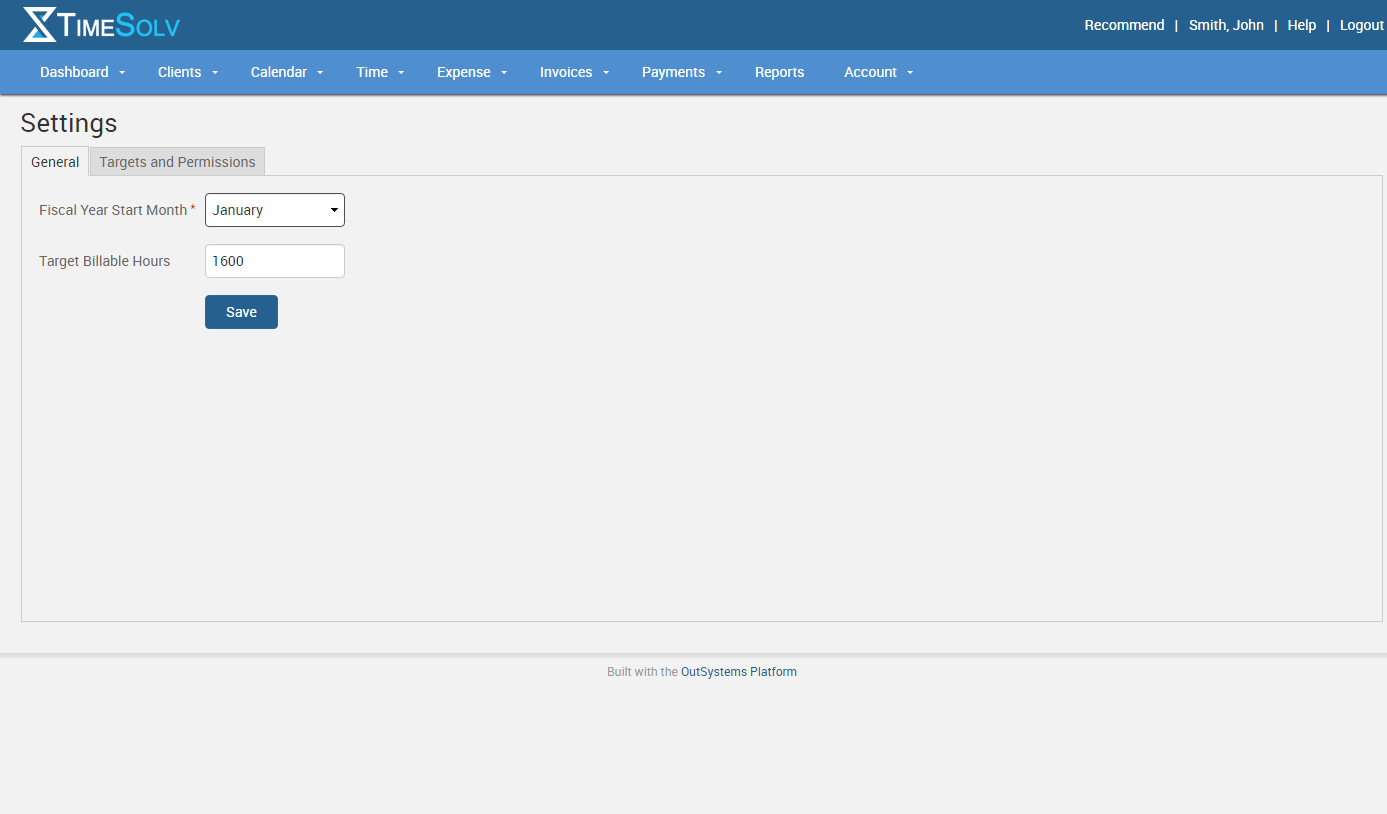Click the Target Billable Hours input field
1387x814 pixels.
pos(274,260)
